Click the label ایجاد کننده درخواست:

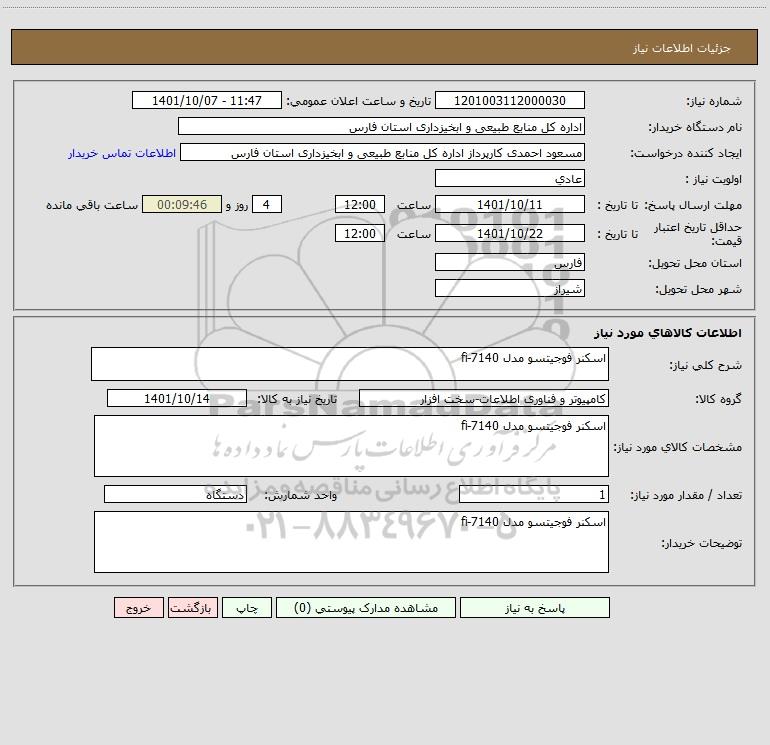pyautogui.click(x=686, y=153)
